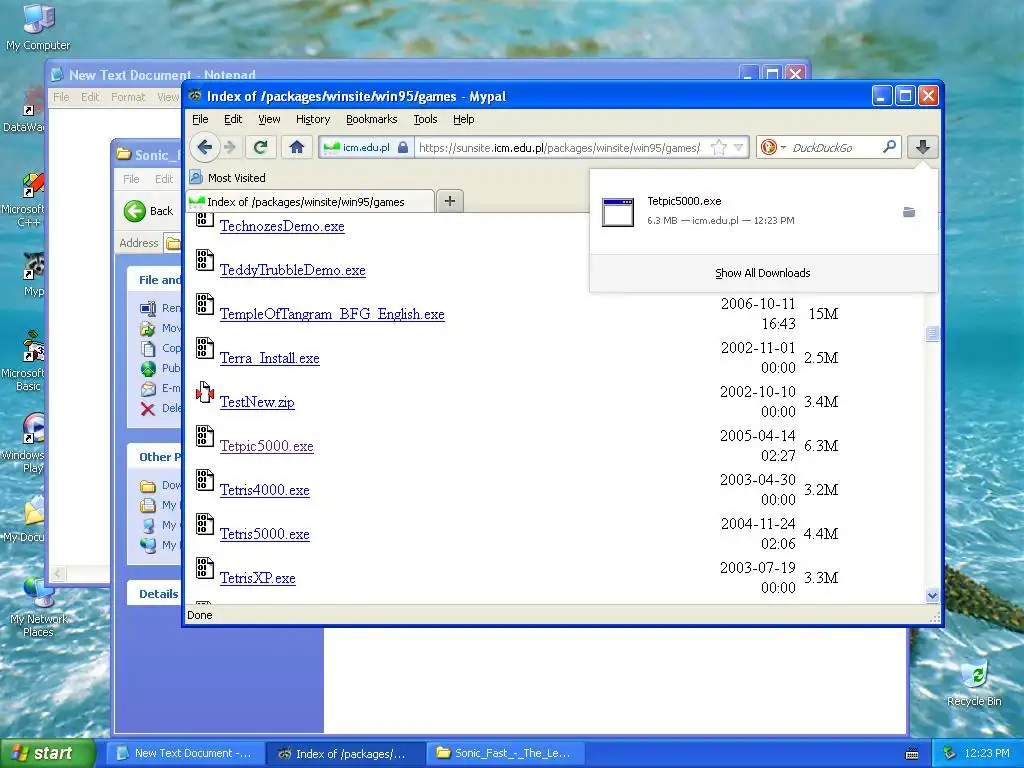This screenshot has width=1024, height=768.
Task: Open a new tab with plus button
Action: coord(449,201)
